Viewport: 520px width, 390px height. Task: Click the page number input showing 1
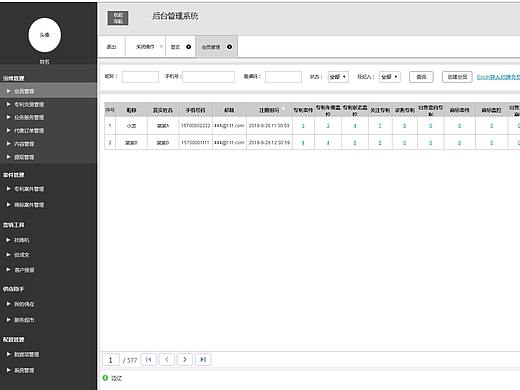tap(111, 360)
